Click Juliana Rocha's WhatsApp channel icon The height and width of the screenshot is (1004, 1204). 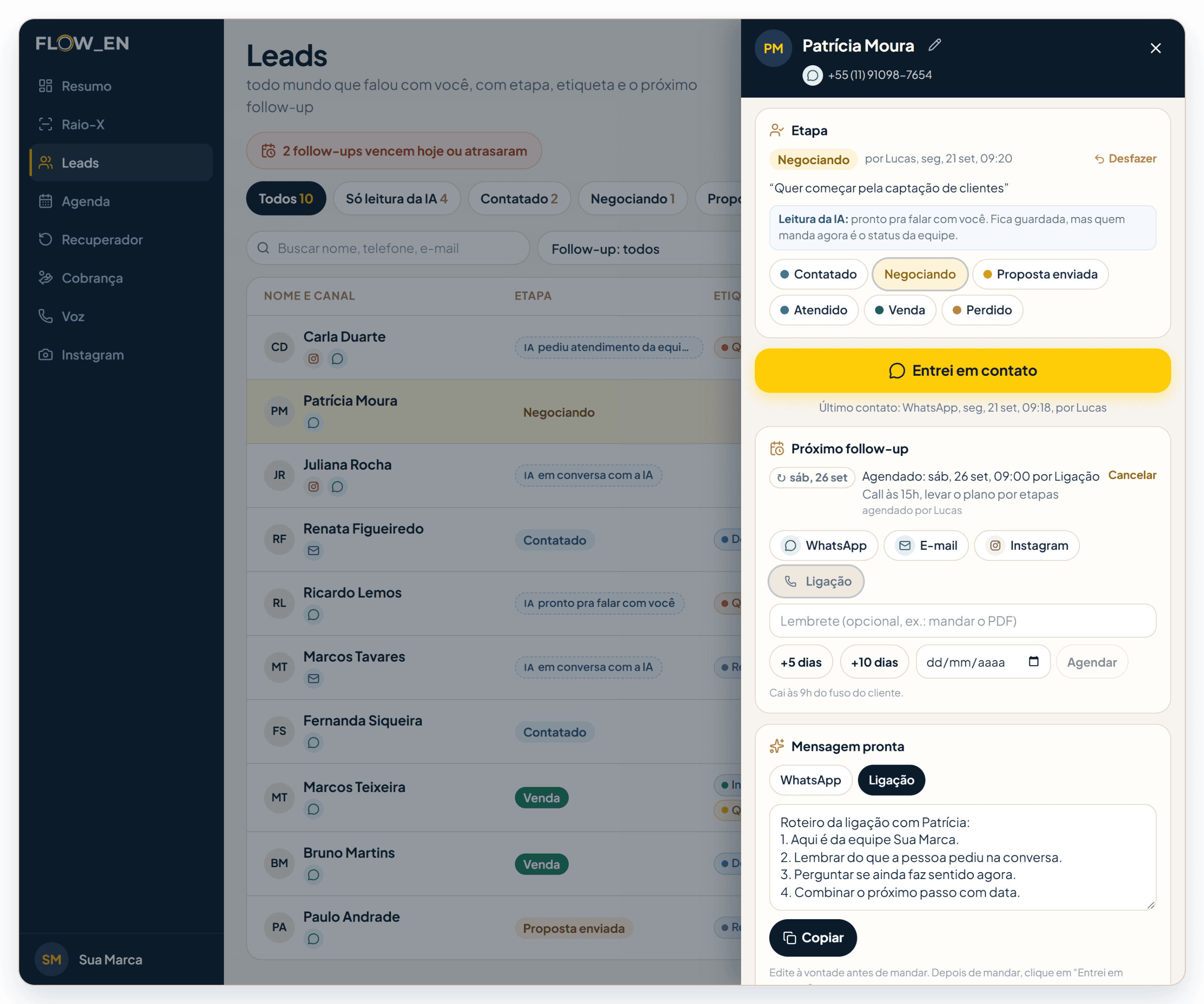(337, 486)
